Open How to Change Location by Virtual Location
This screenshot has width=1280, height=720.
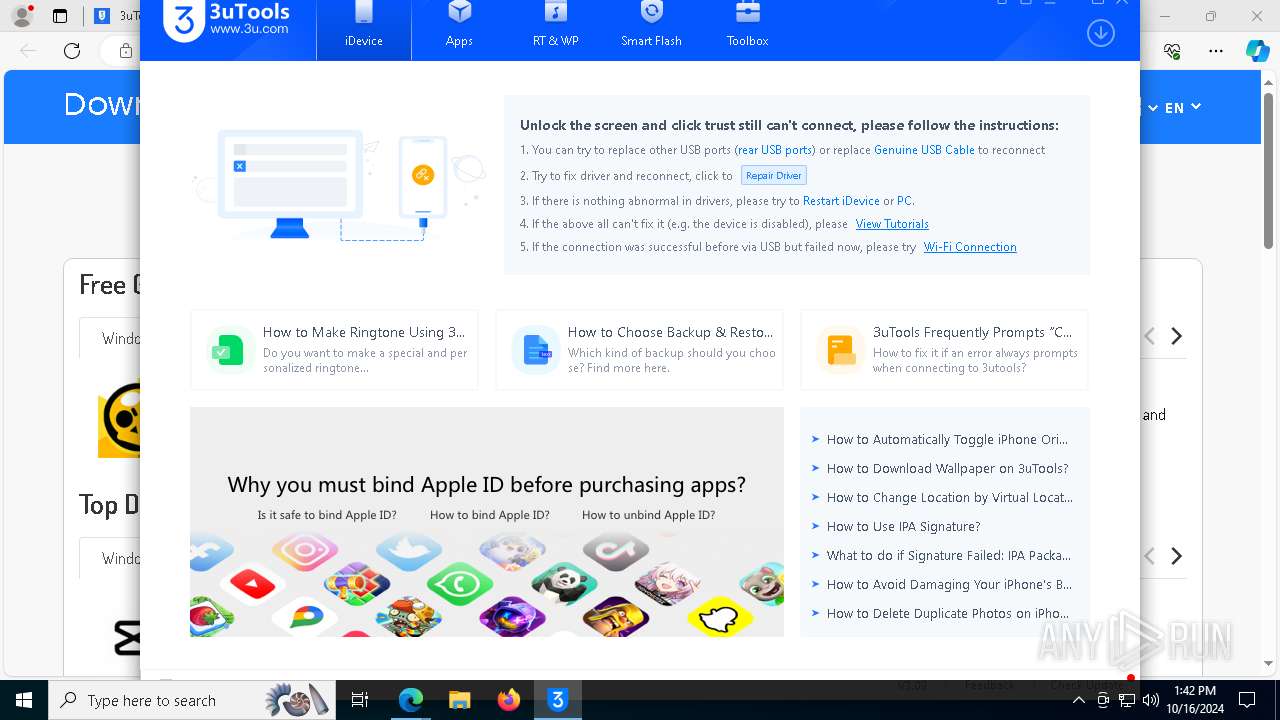tap(948, 497)
